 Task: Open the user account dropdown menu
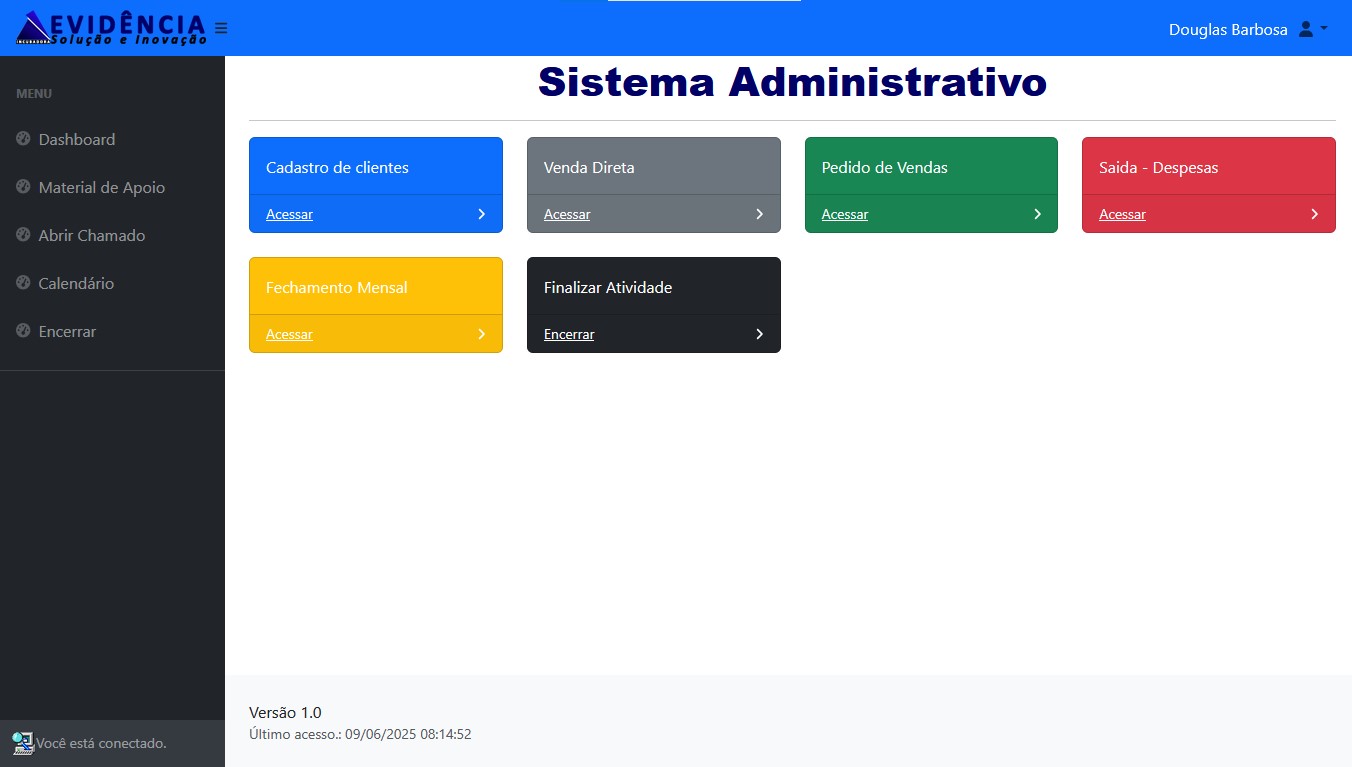[1312, 29]
